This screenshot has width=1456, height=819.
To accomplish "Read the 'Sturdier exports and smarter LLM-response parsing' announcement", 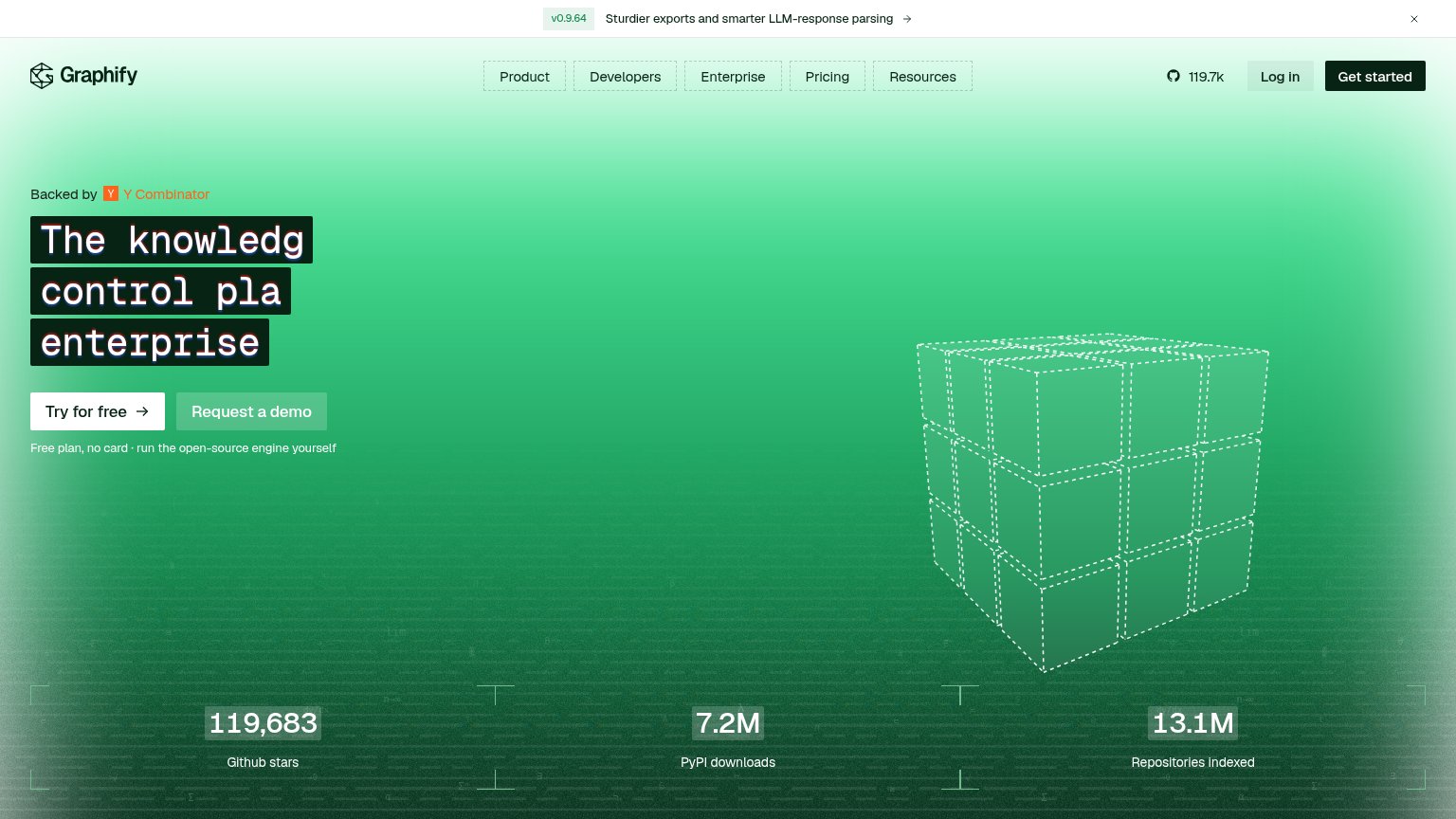I will click(749, 19).
